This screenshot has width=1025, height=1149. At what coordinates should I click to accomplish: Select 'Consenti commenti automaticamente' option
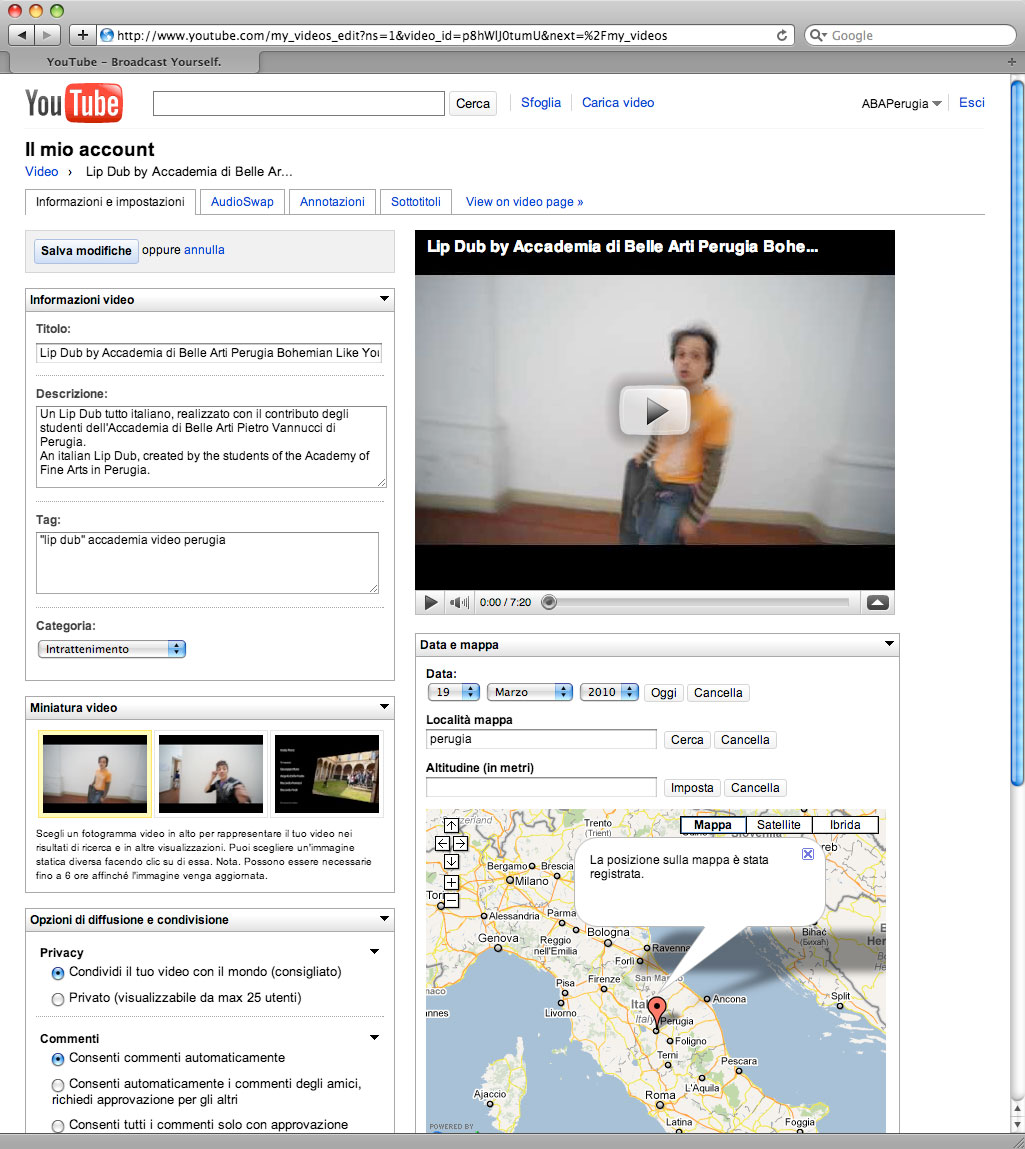coord(58,1059)
